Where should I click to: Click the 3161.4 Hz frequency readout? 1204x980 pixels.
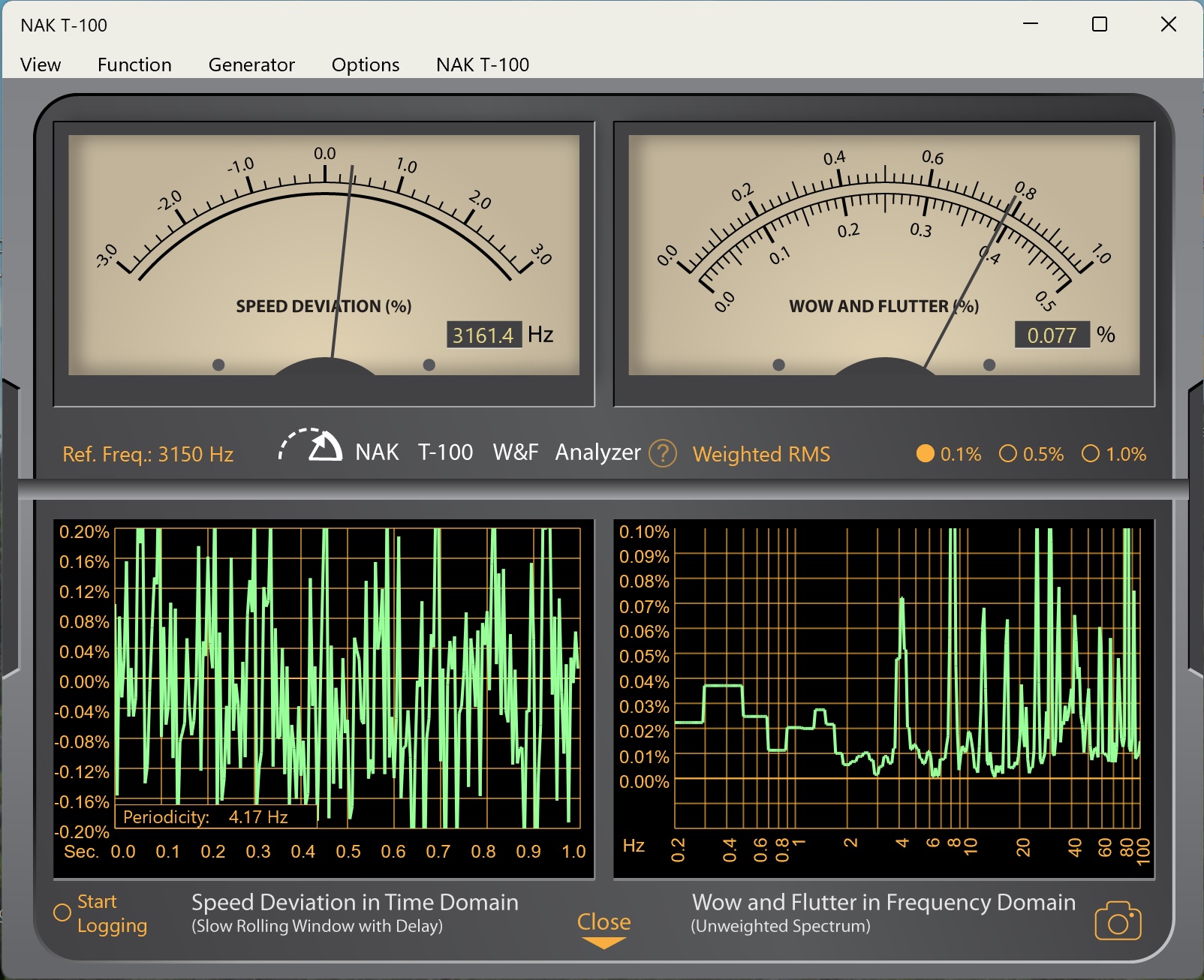pyautogui.click(x=484, y=335)
